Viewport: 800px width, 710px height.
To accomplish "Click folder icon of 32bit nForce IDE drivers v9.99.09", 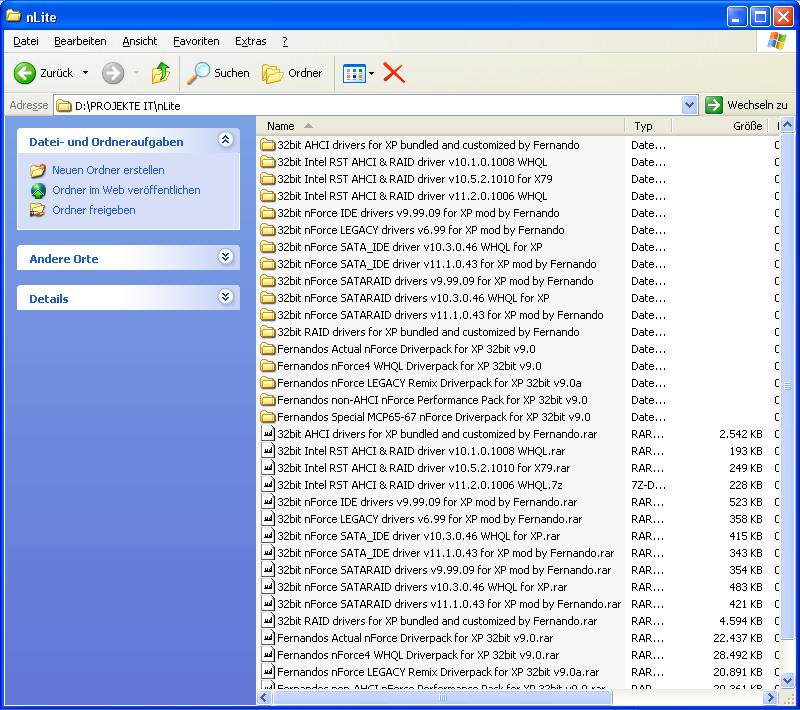I will click(267, 213).
